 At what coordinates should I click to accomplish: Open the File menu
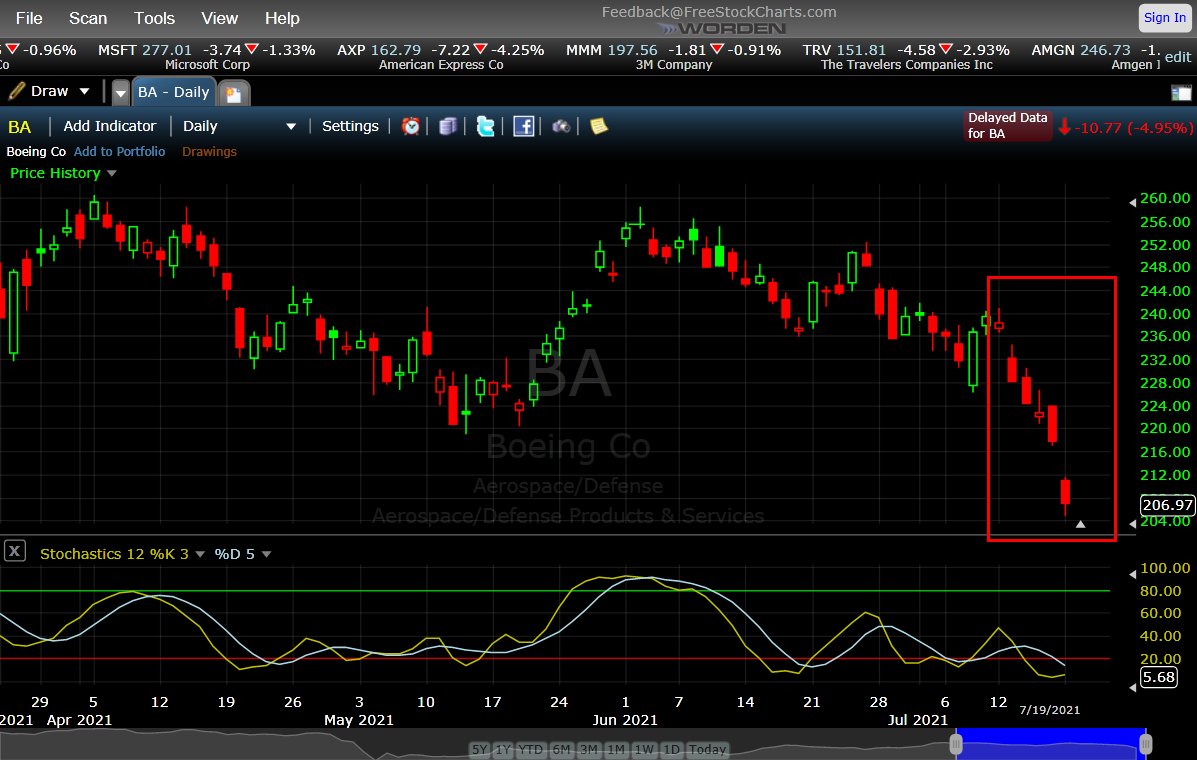click(29, 18)
